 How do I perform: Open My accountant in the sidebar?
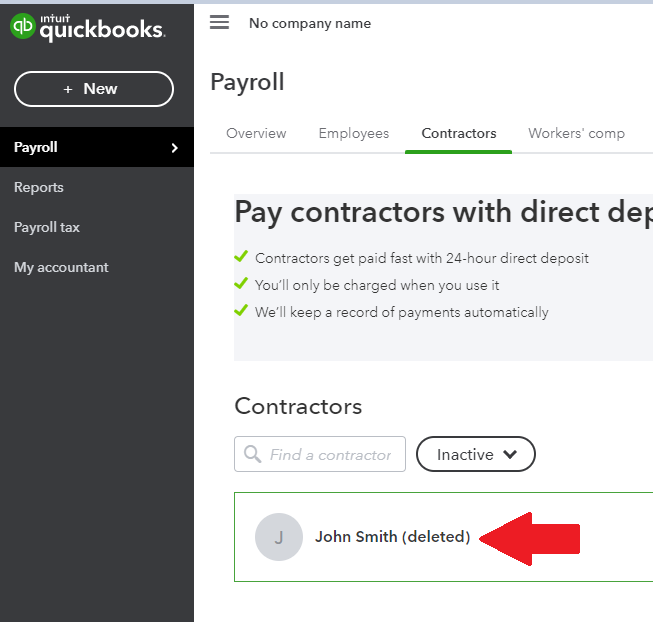tap(61, 267)
